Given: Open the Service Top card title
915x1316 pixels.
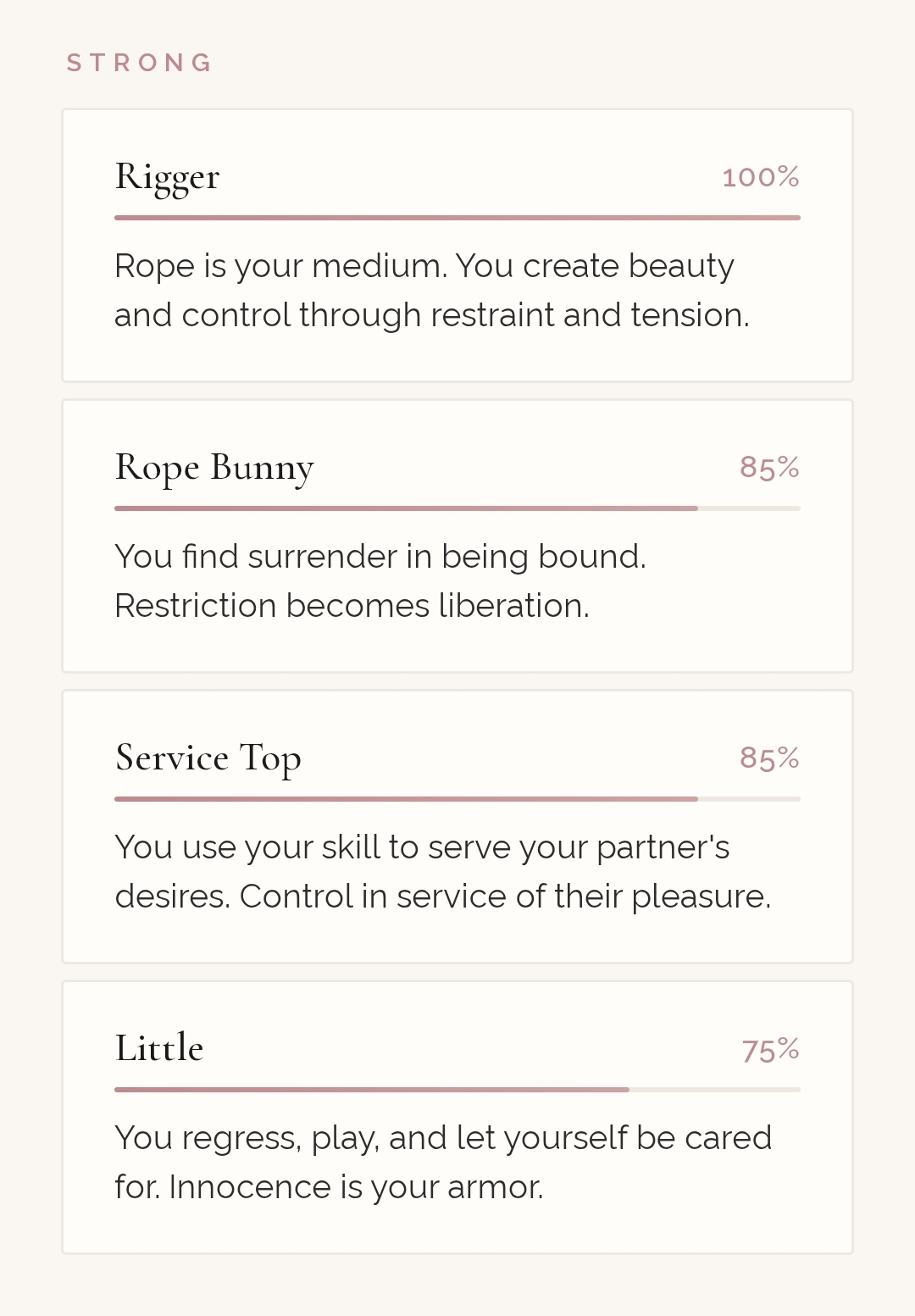Looking at the screenshot, I should (208, 758).
